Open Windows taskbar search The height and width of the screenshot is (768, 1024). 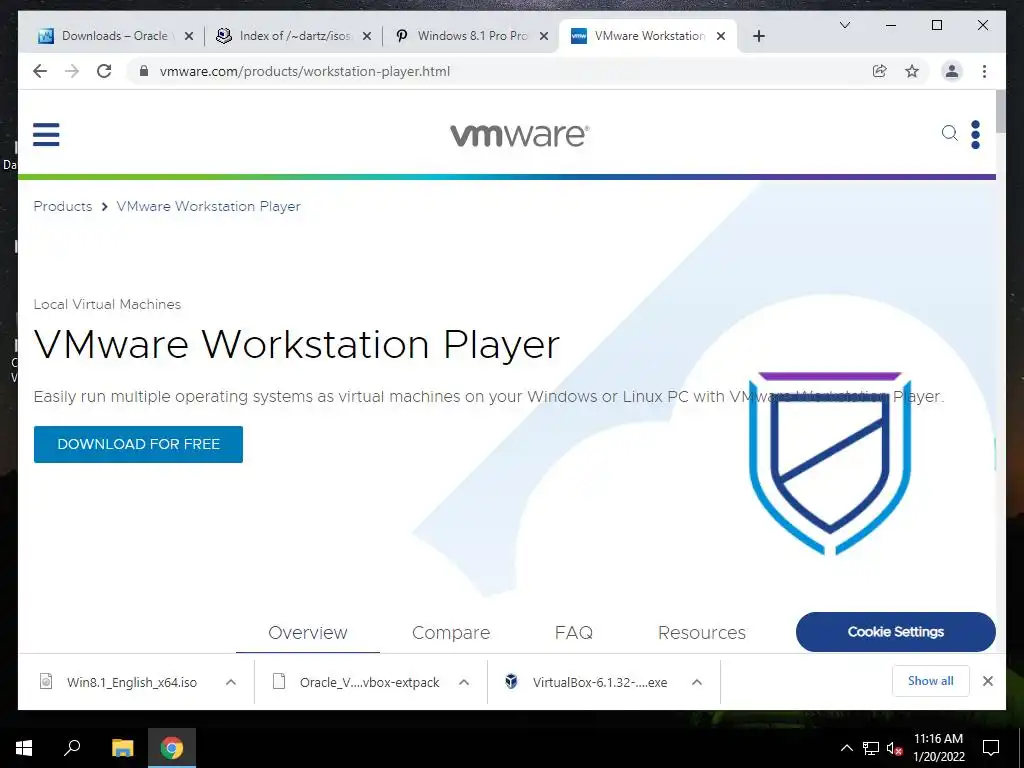pyautogui.click(x=72, y=748)
